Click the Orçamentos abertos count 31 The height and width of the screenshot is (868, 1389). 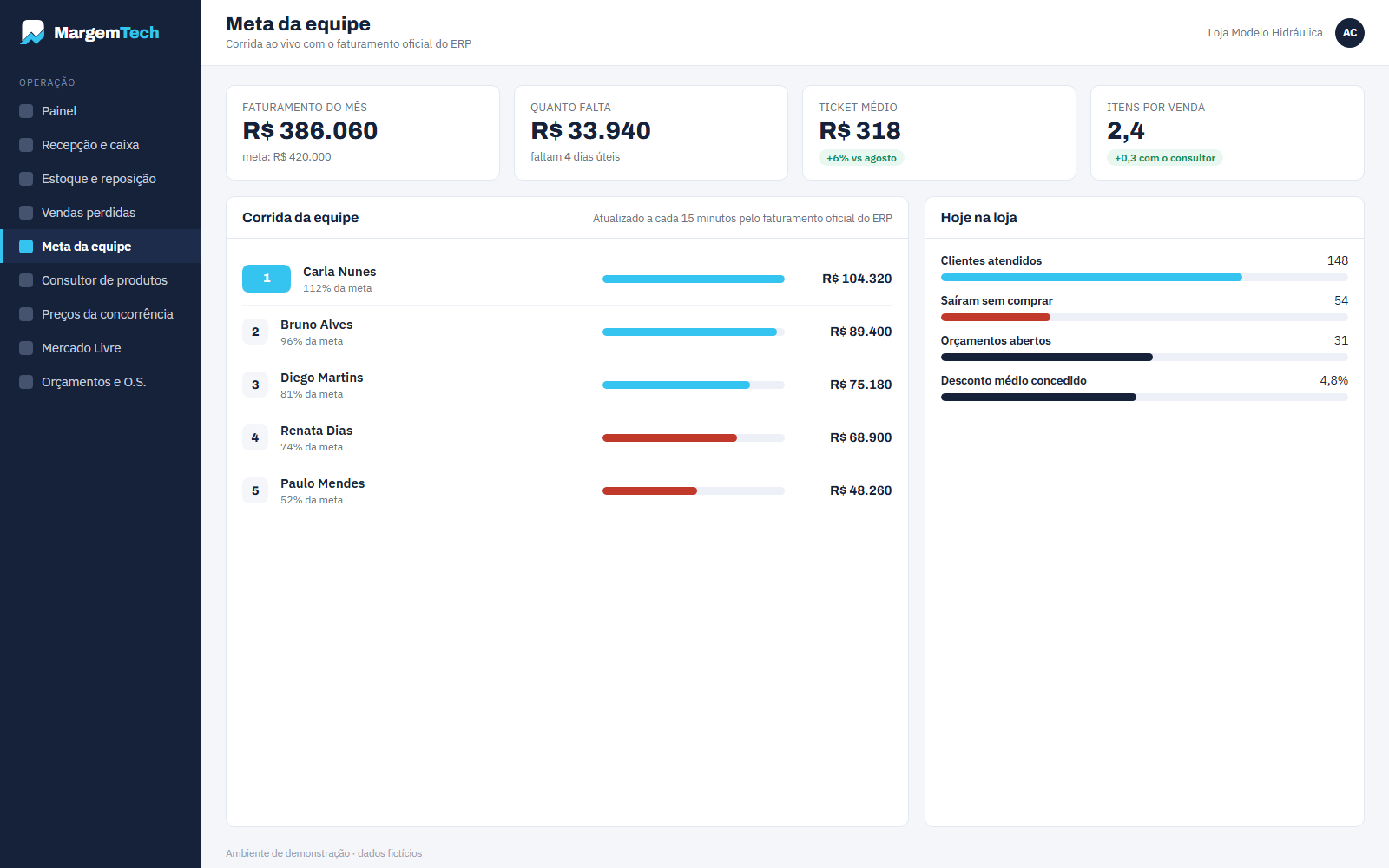(x=1341, y=340)
